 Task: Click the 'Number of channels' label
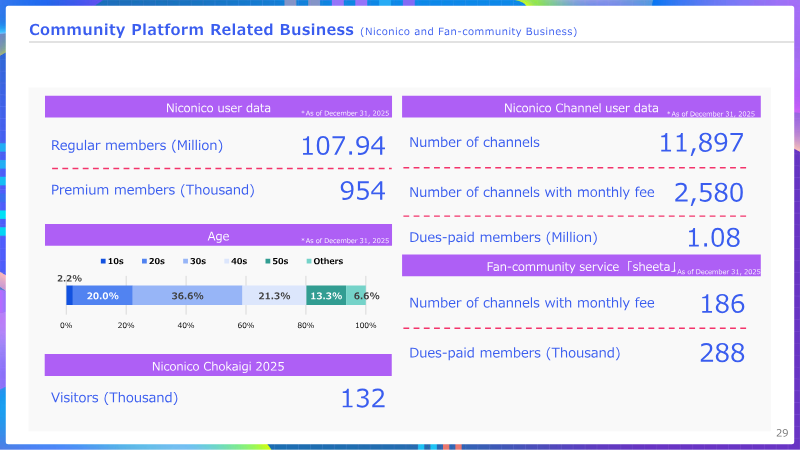pyautogui.click(x=474, y=142)
